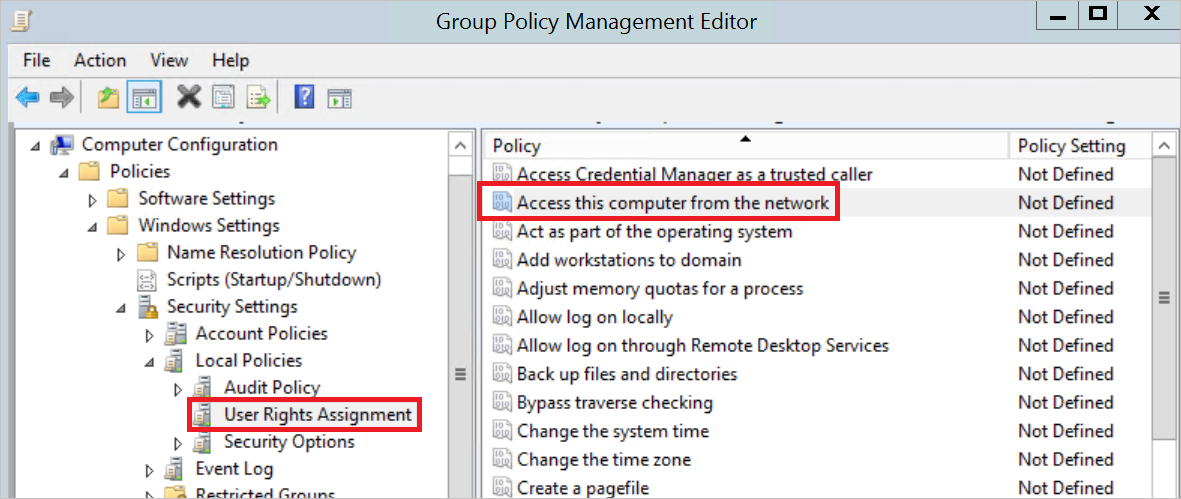Toggle Show/Hide Console Tree toolbar button
The height and width of the screenshot is (499, 1181).
(146, 97)
